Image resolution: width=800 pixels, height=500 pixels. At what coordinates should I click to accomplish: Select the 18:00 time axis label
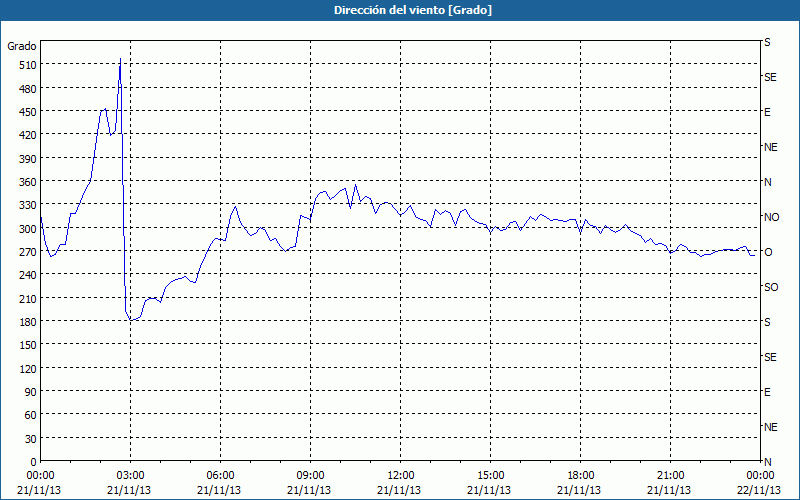point(581,476)
